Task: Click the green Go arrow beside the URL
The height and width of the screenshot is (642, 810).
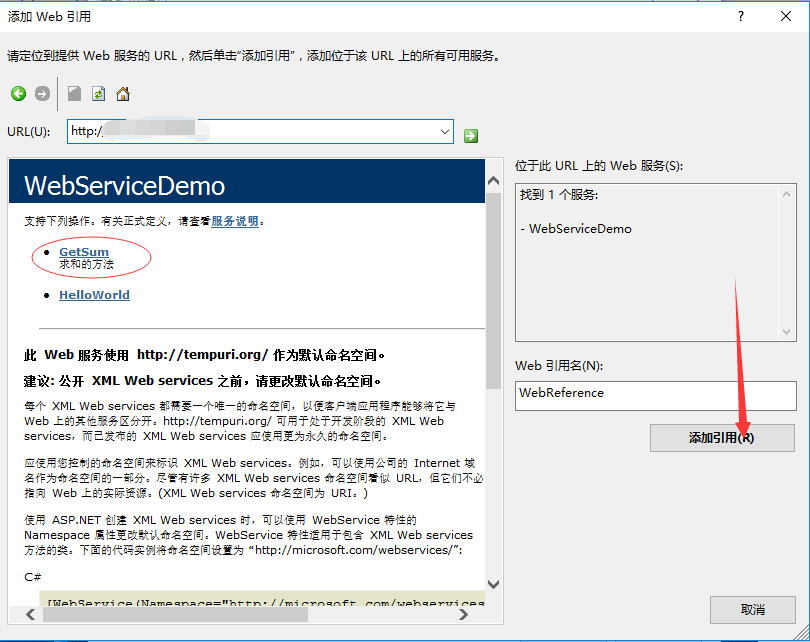Action: pyautogui.click(x=470, y=134)
